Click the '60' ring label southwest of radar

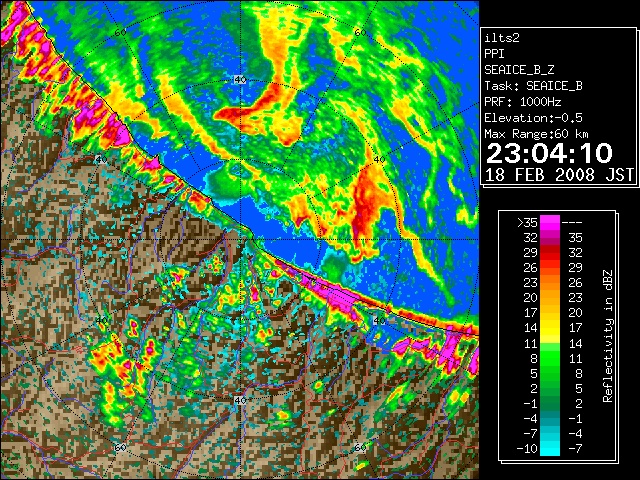[120, 447]
